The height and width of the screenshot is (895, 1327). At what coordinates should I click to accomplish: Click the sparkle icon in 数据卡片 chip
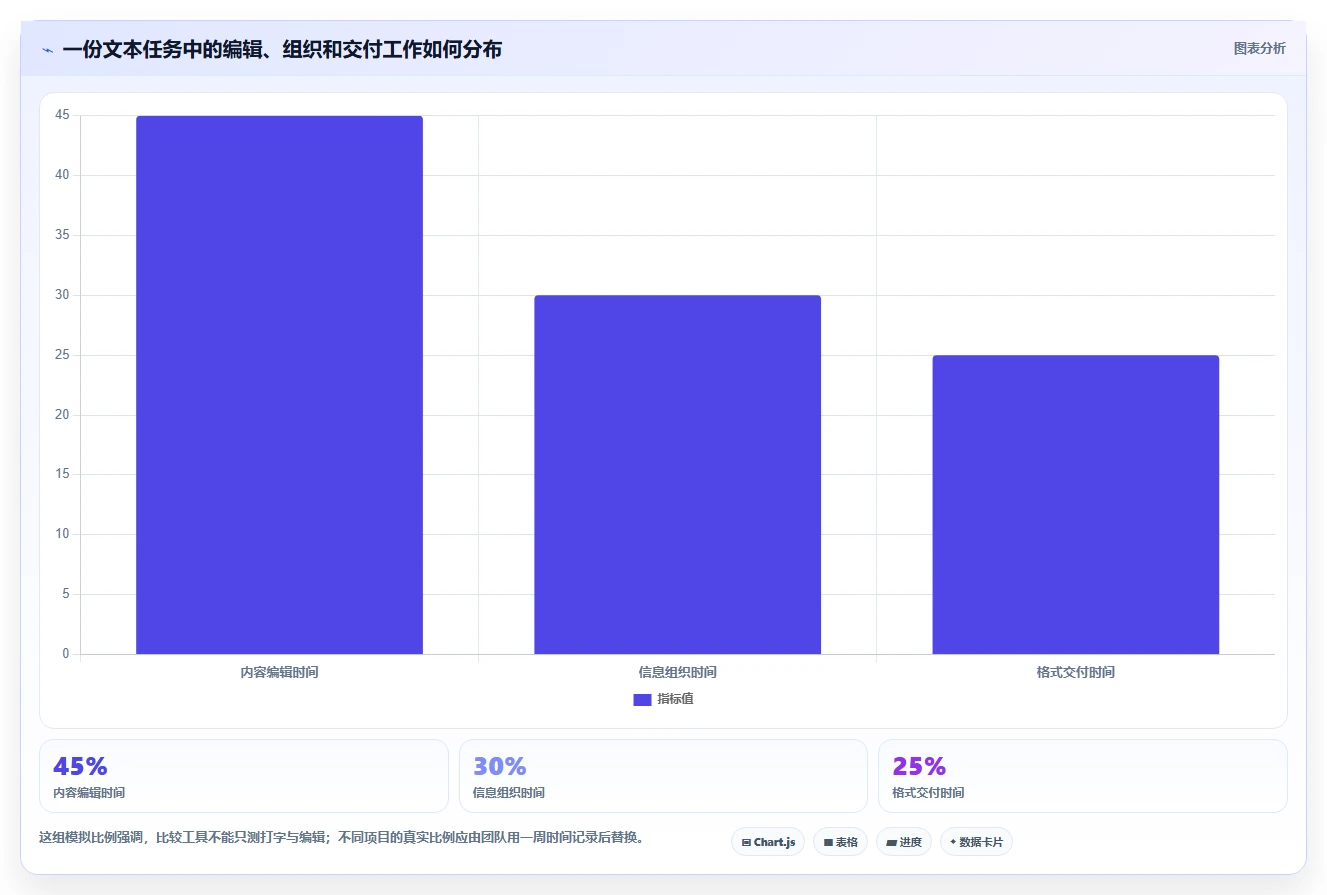953,842
